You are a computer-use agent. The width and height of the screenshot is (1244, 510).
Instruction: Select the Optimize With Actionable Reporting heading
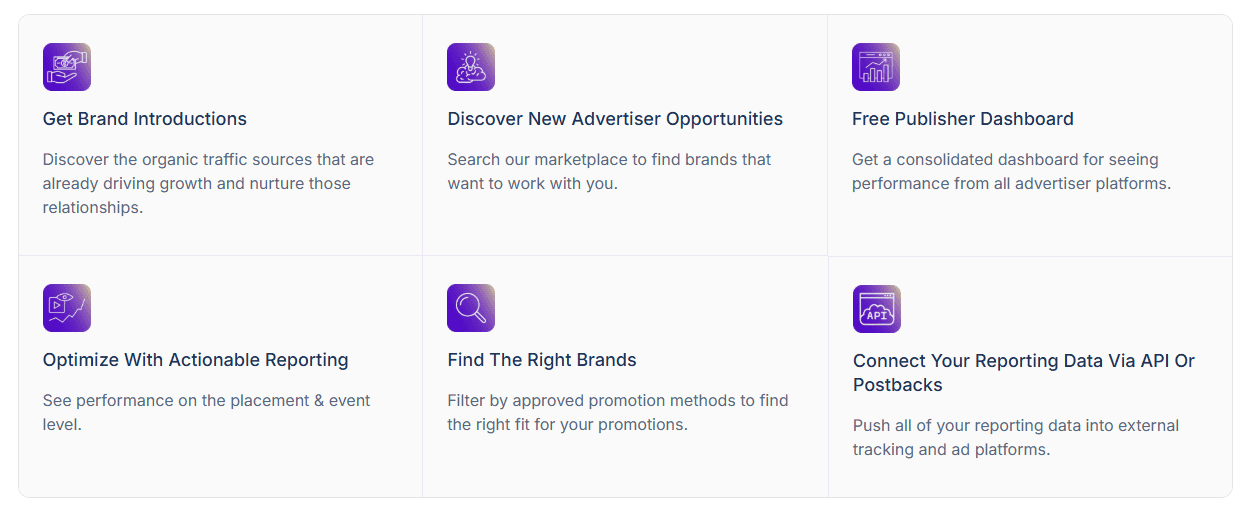pos(196,360)
